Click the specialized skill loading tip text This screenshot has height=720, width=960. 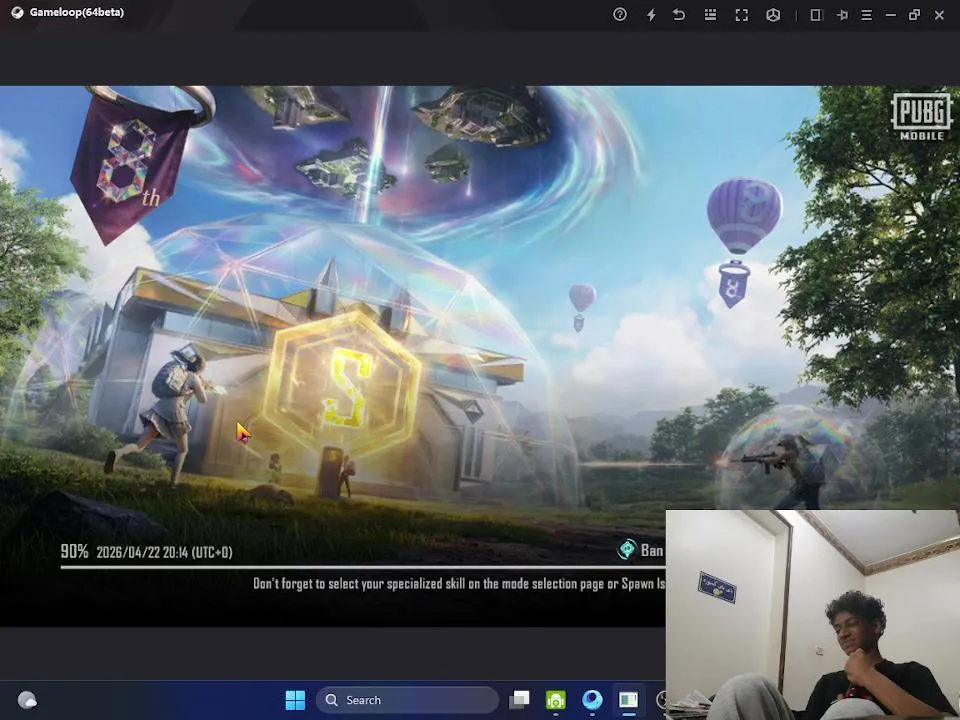click(459, 583)
